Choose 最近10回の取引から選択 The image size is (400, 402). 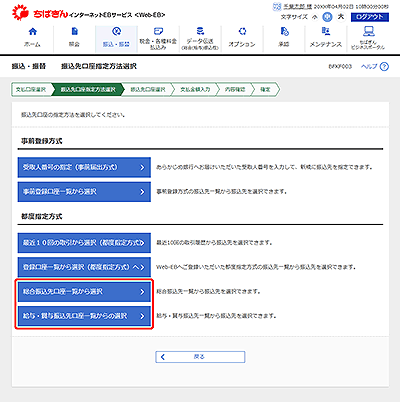[84, 243]
